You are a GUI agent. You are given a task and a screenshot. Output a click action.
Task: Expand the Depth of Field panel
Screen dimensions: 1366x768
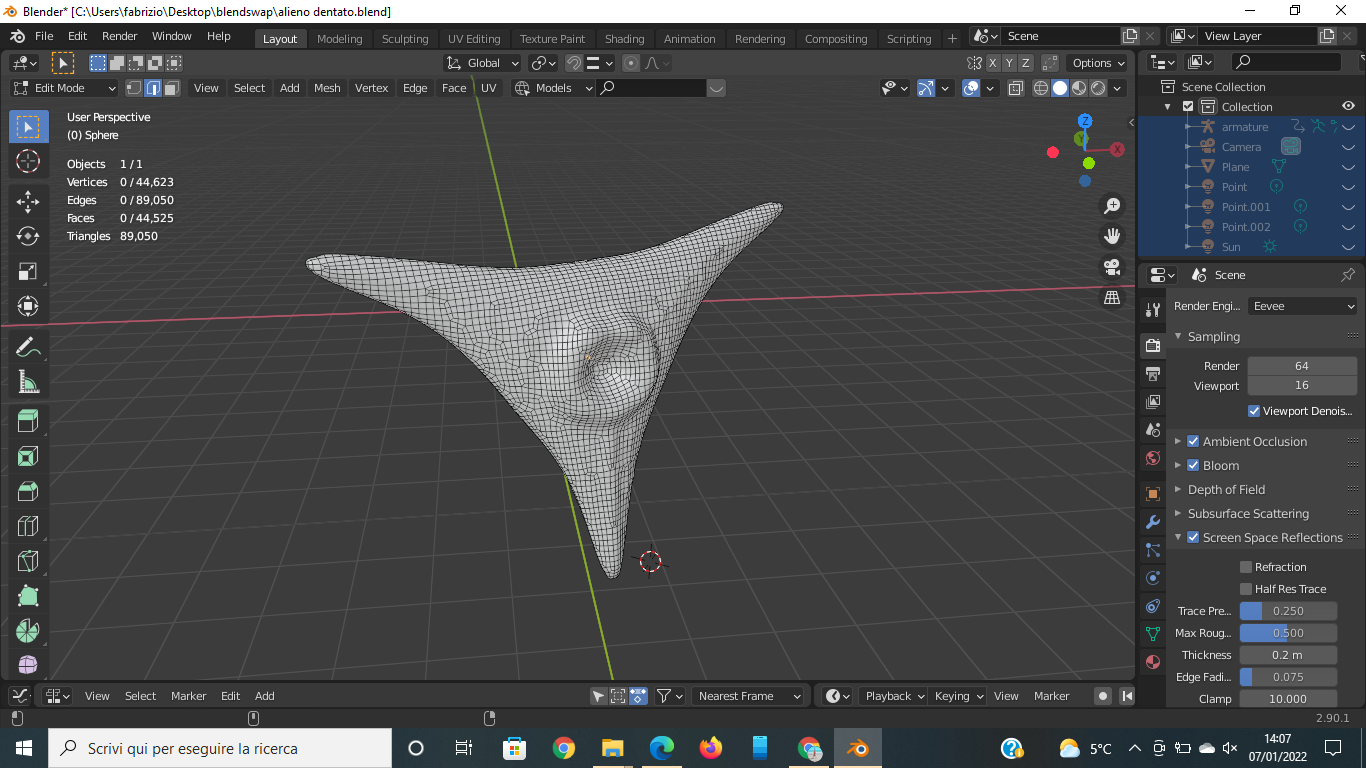(1226, 489)
